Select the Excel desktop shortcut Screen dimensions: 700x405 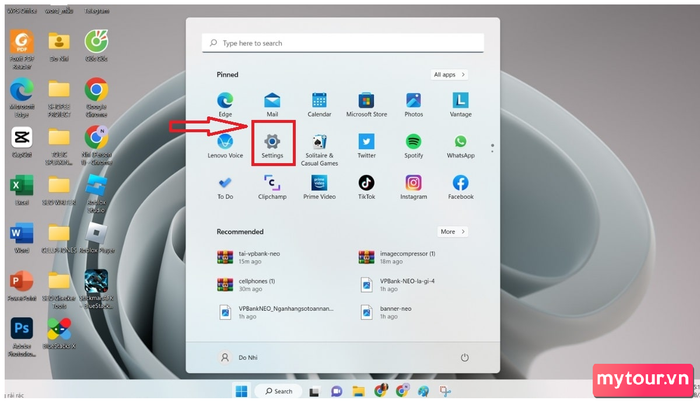tap(22, 190)
